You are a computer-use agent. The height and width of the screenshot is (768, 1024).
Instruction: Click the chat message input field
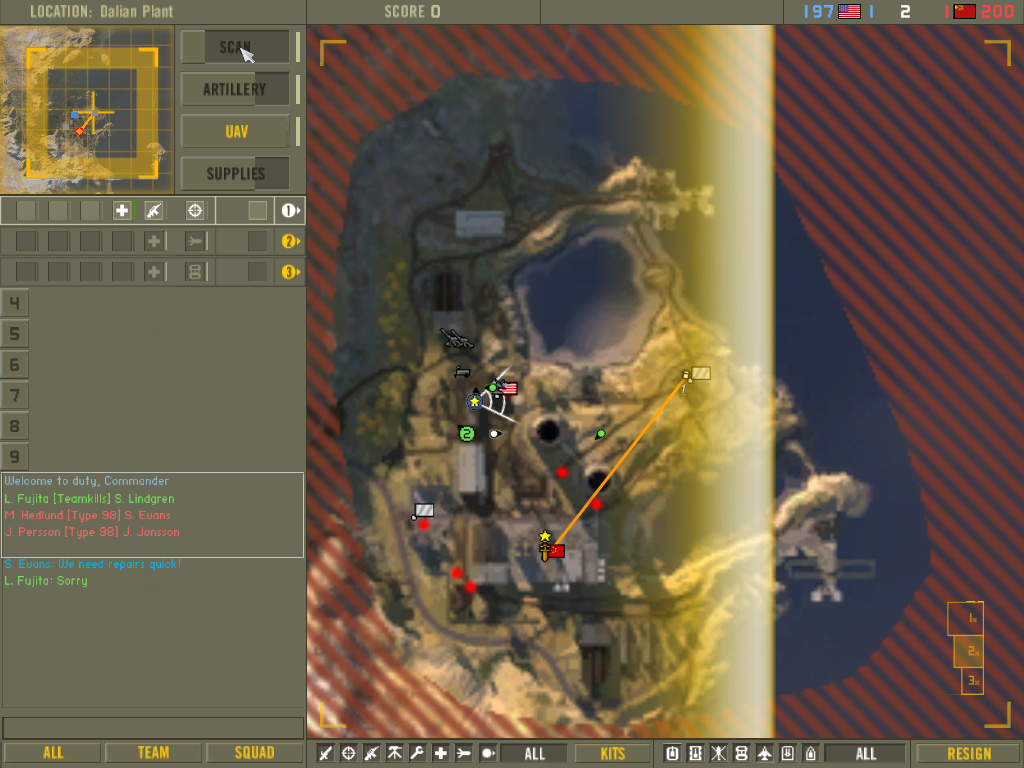[153, 728]
